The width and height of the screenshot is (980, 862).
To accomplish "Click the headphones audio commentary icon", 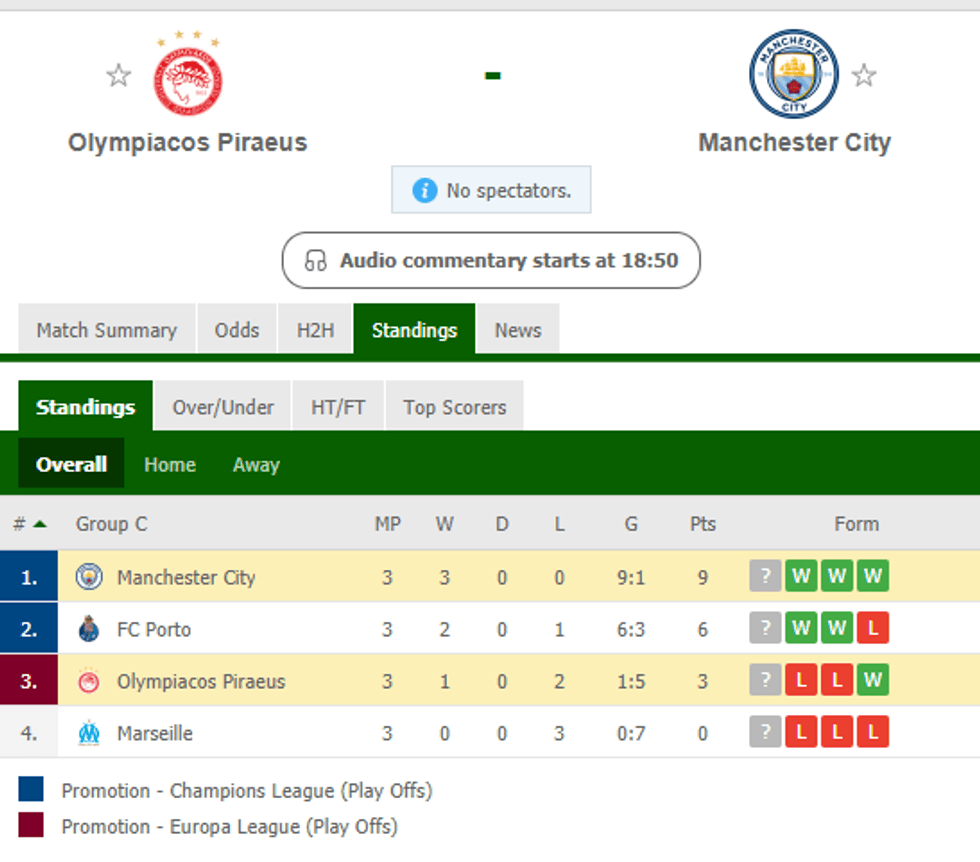I will [x=316, y=261].
